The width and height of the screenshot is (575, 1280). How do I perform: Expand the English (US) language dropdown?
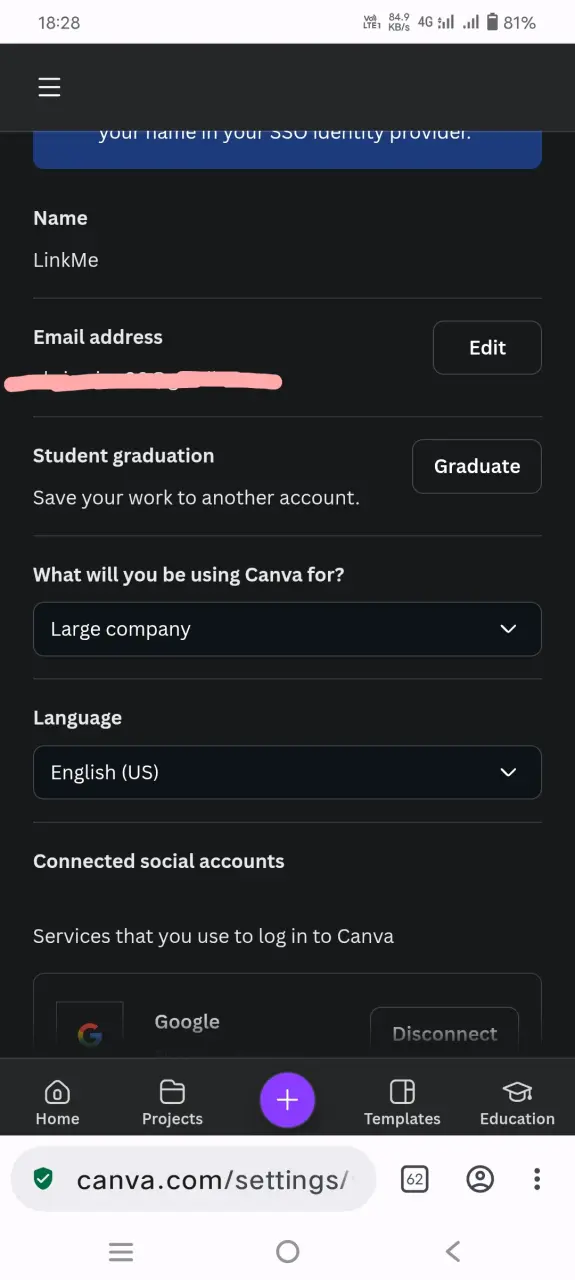(287, 772)
